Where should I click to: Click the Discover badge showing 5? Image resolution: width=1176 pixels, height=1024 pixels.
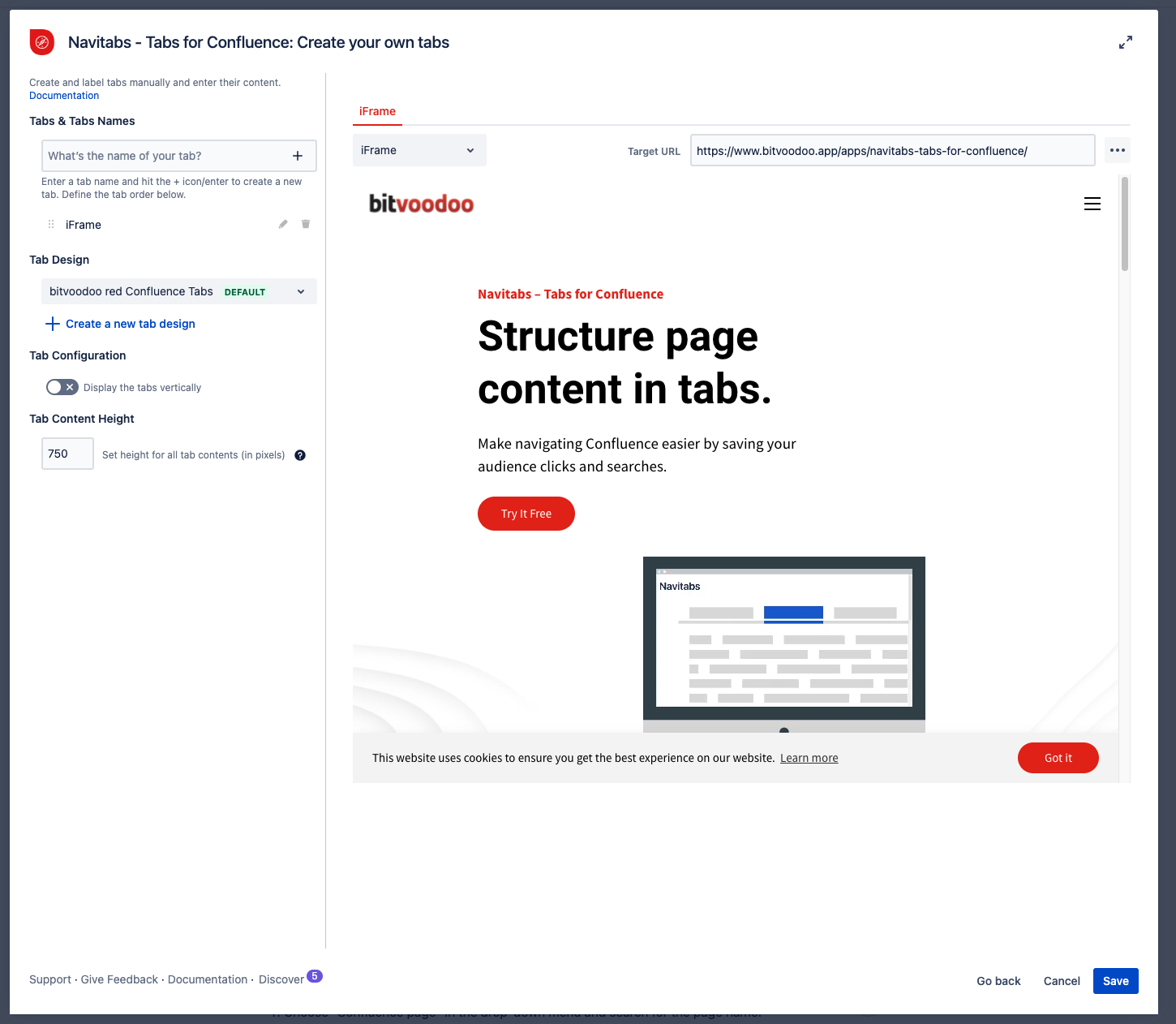pyautogui.click(x=315, y=976)
